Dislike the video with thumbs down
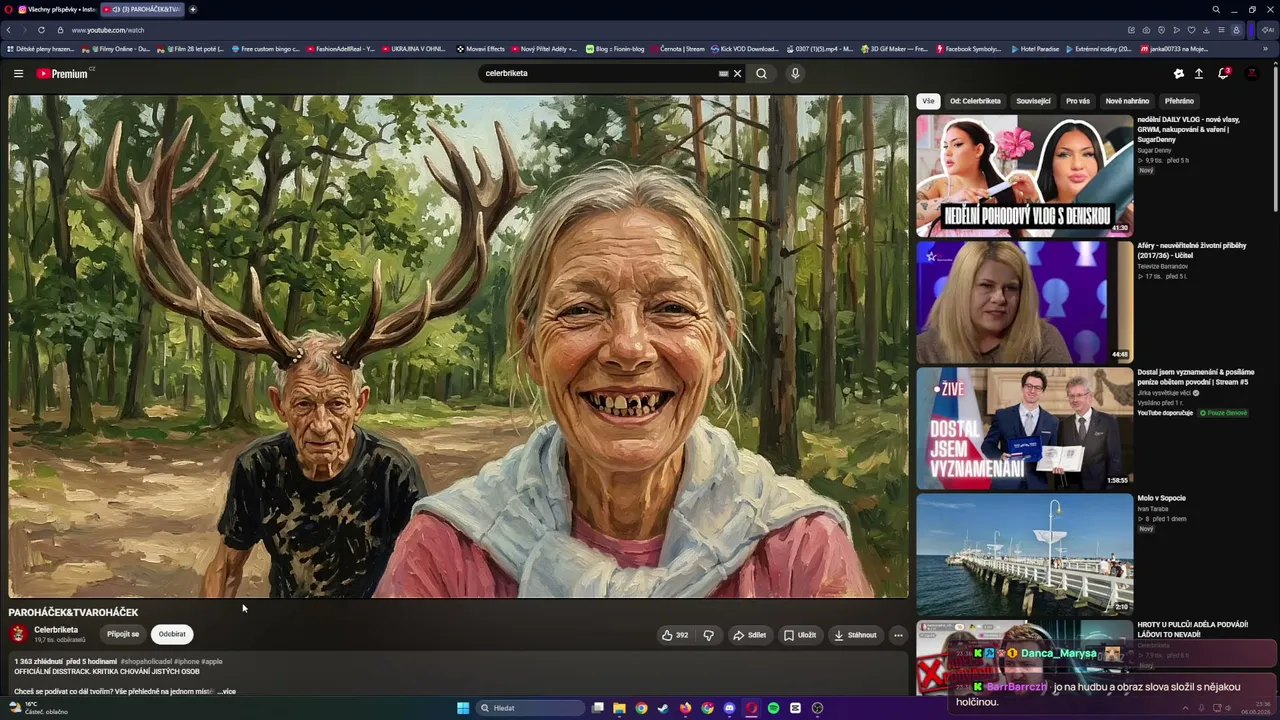 [708, 635]
